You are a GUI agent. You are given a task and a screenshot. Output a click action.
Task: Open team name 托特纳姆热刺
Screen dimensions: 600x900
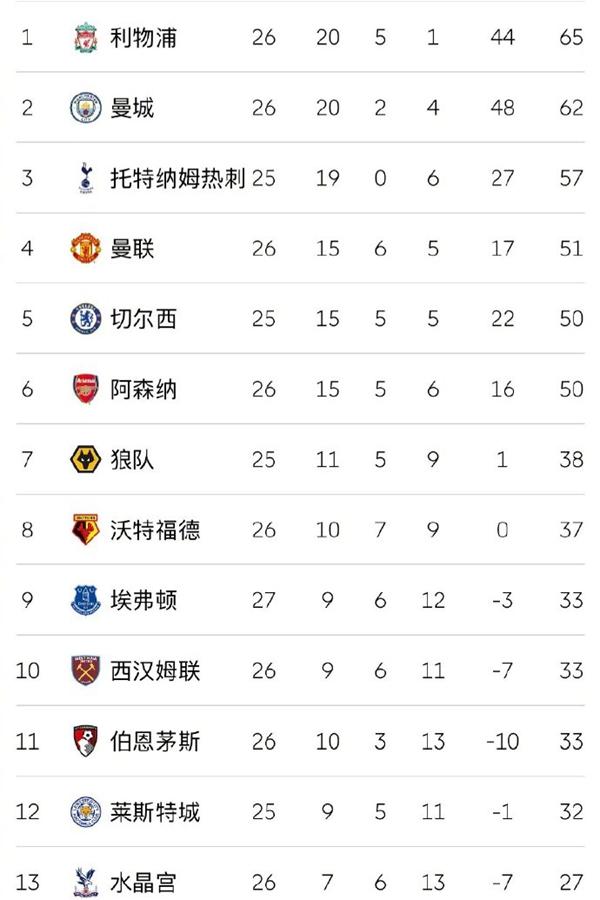pyautogui.click(x=177, y=178)
